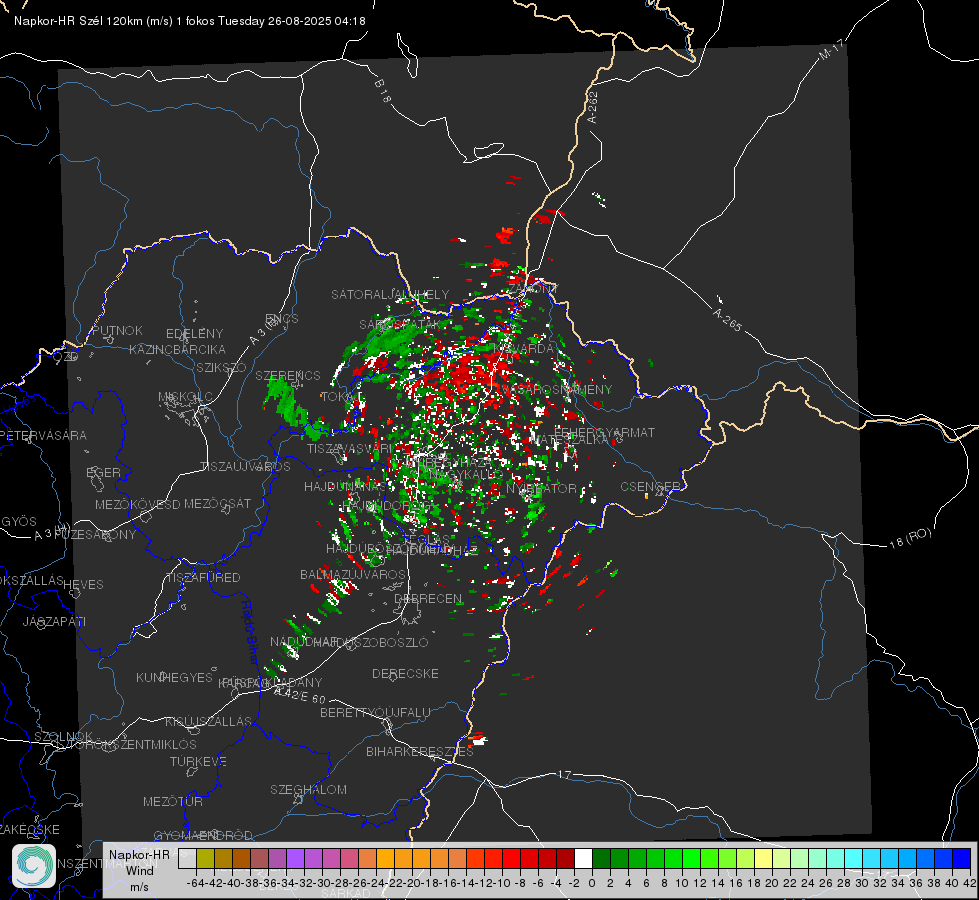Click the PÉTERVÁSÁRA label
This screenshot has width=979, height=900.
(x=43, y=435)
